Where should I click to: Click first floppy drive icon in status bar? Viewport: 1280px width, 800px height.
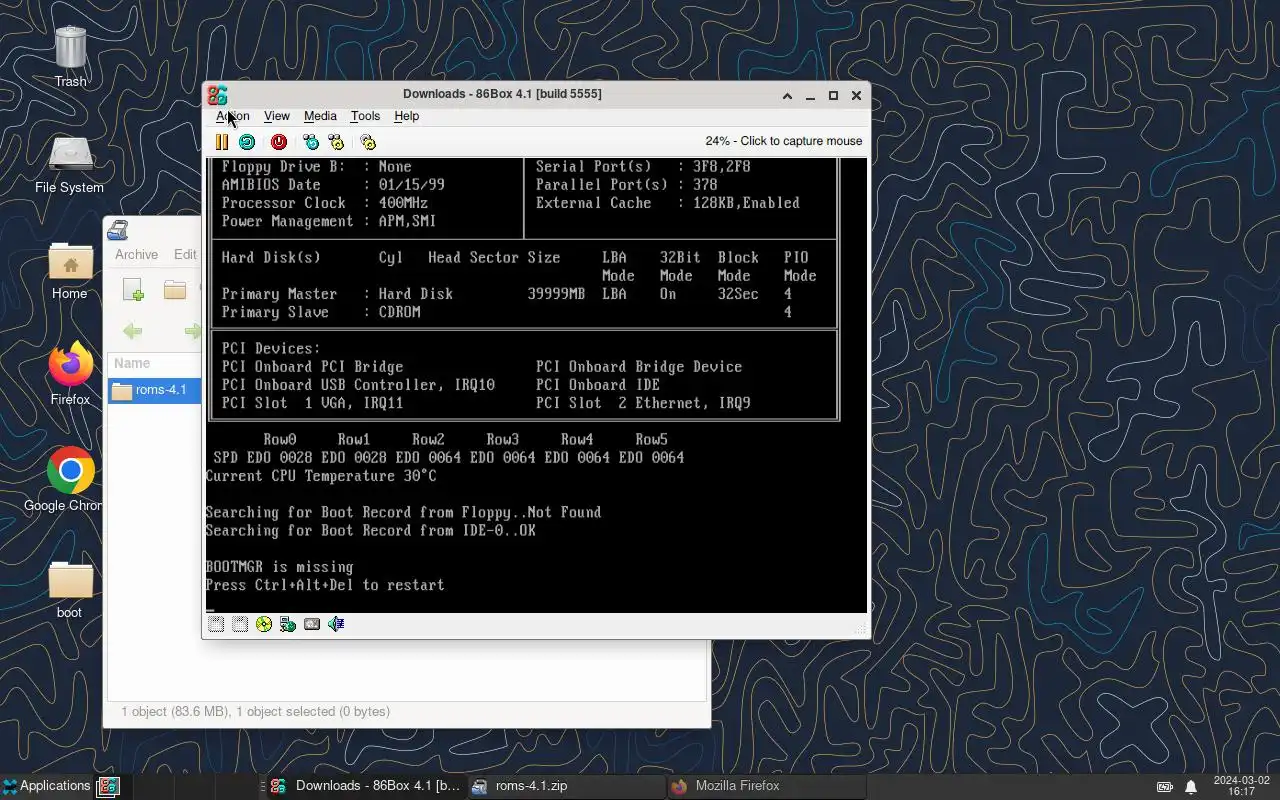coord(216,624)
